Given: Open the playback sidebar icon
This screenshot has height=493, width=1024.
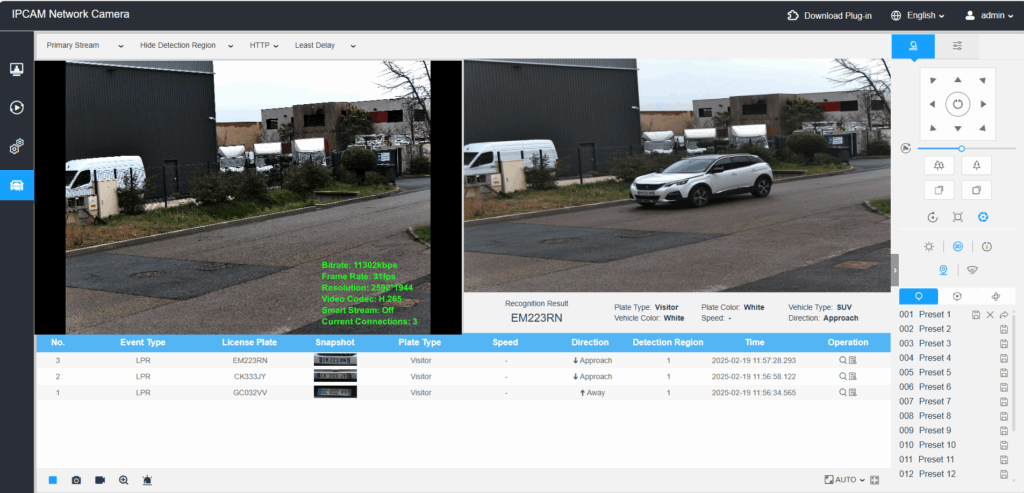Looking at the screenshot, I should click(x=16, y=107).
